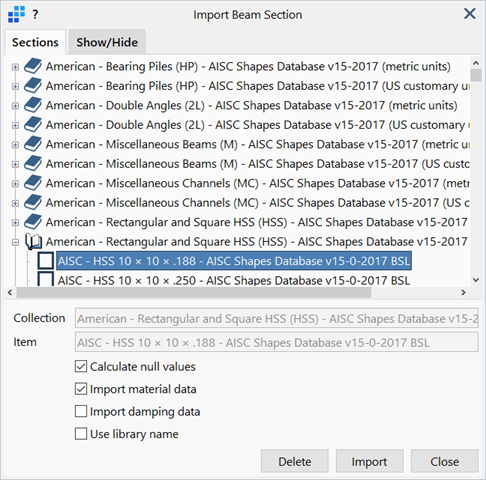Check the HSS 10 × 10 × .250 item box

[46, 280]
